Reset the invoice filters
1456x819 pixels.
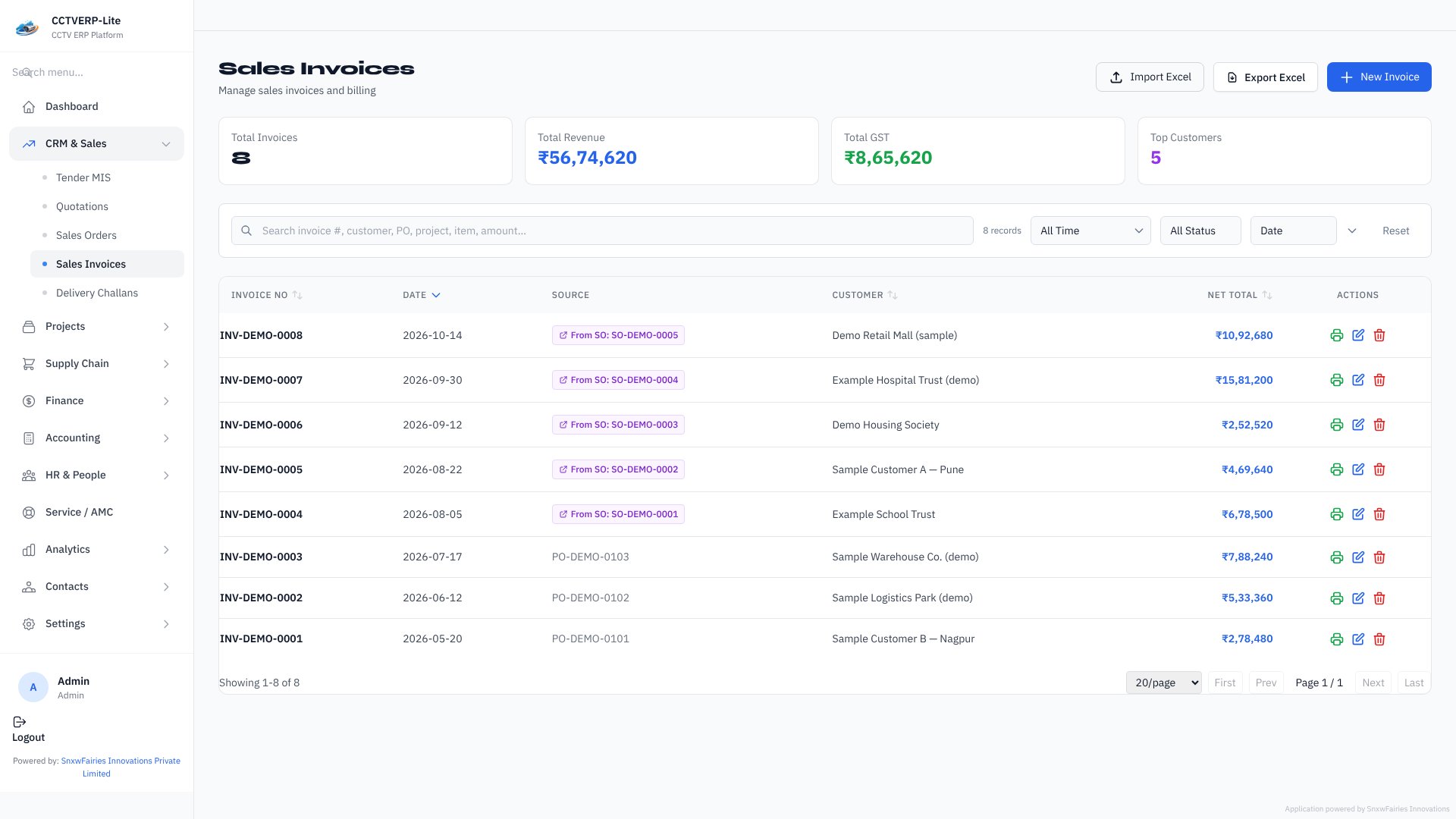coord(1395,231)
